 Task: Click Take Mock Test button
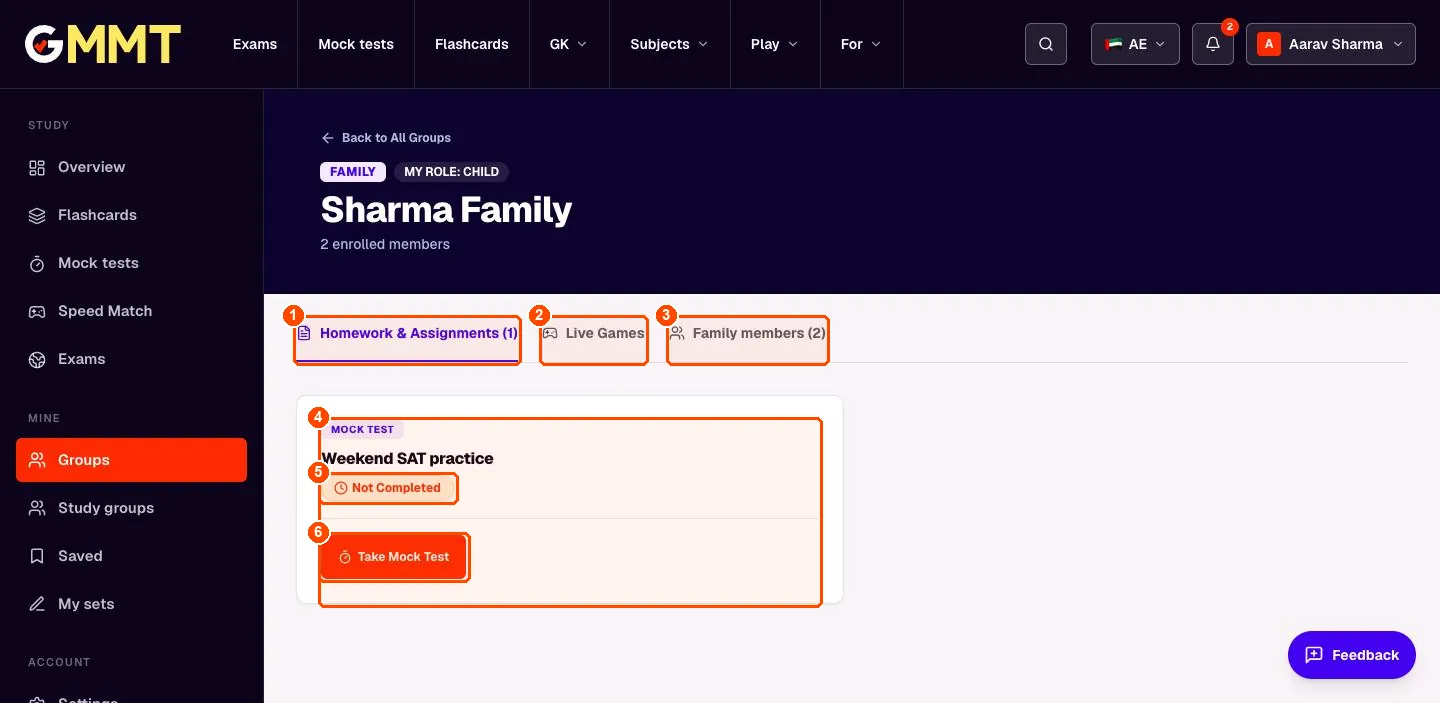(x=394, y=557)
